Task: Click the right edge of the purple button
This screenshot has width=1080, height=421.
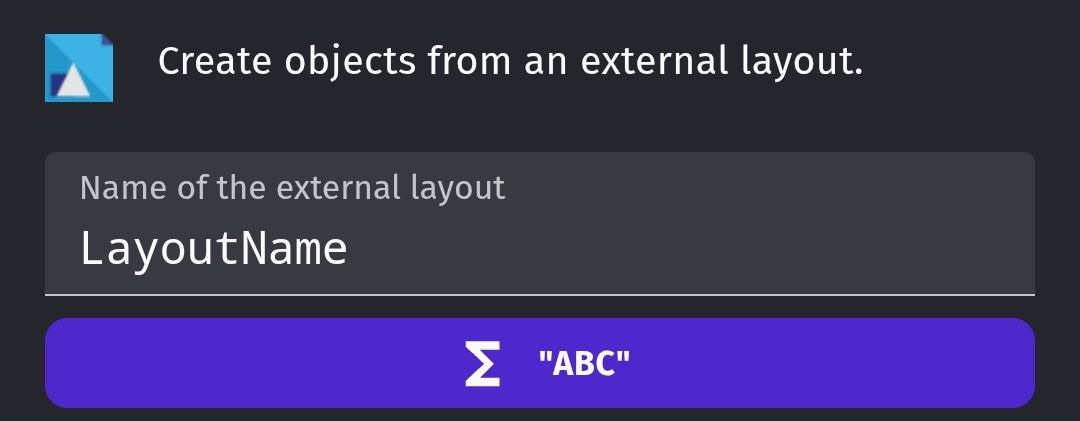Action: point(1026,363)
